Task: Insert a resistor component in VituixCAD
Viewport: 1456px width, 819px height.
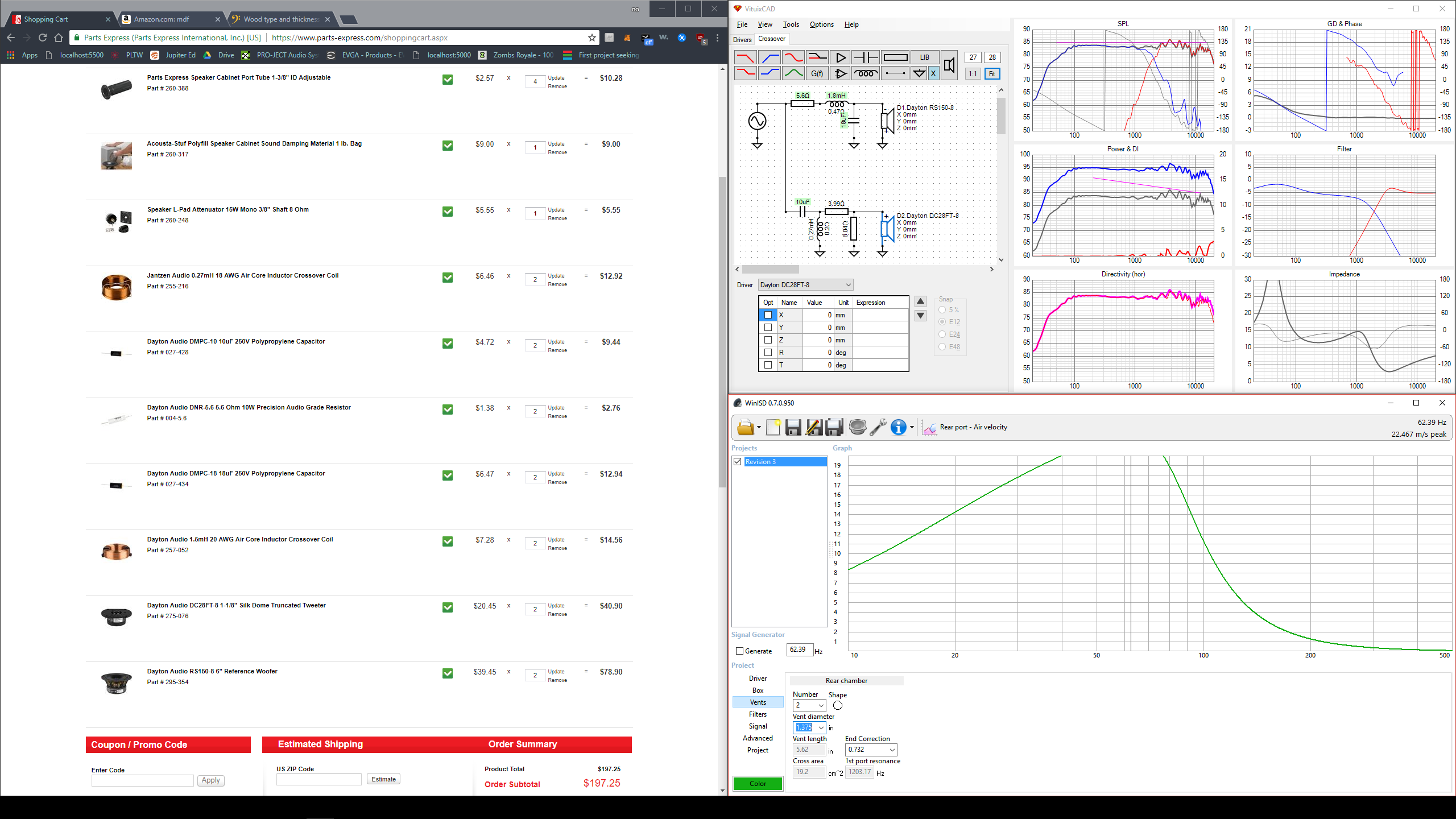Action: coord(895,57)
